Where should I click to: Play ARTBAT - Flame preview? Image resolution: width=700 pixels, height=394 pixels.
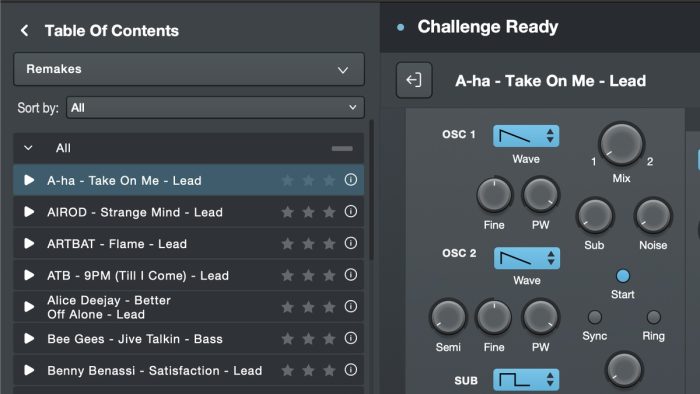pyautogui.click(x=29, y=243)
